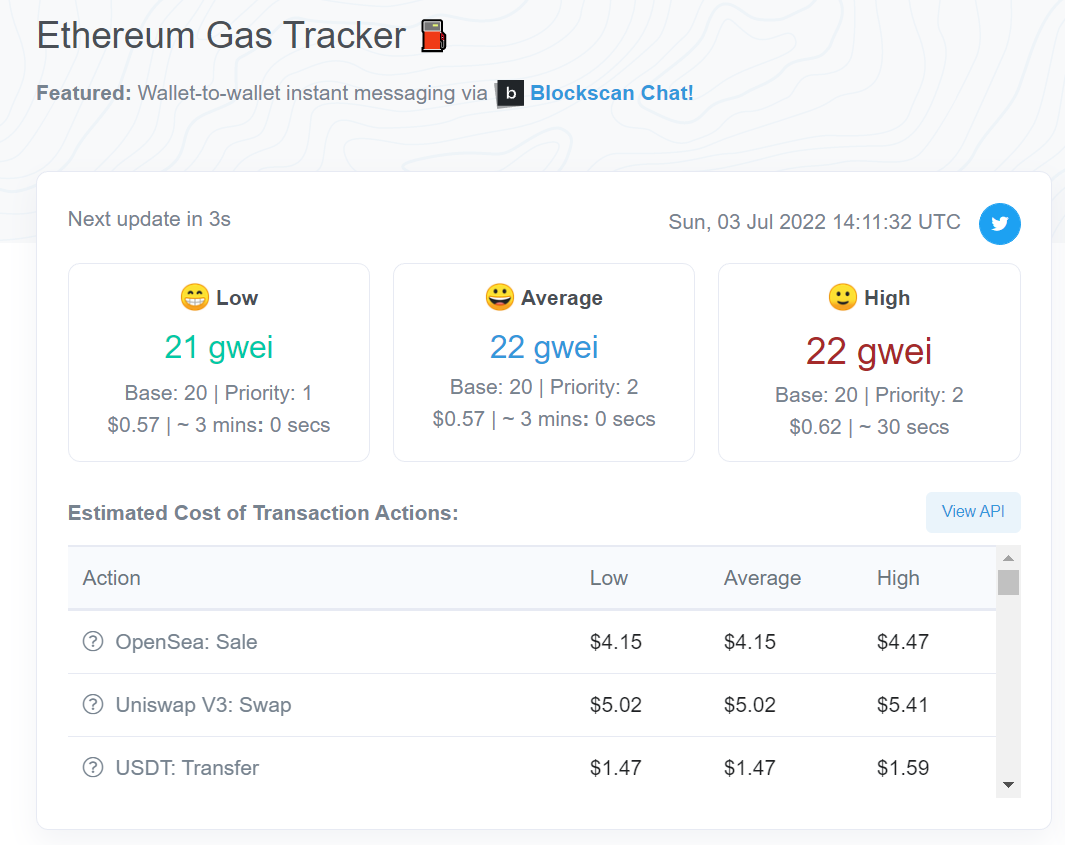Click the Average 22 gwei value

click(544, 347)
